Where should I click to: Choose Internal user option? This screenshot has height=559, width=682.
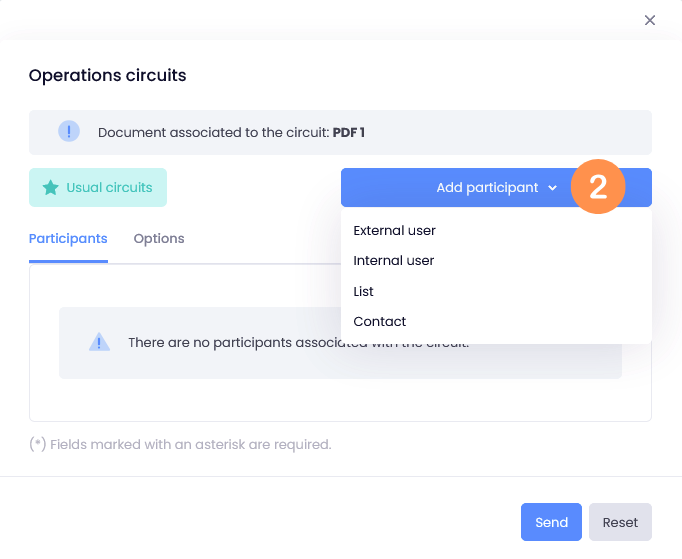click(x=394, y=261)
